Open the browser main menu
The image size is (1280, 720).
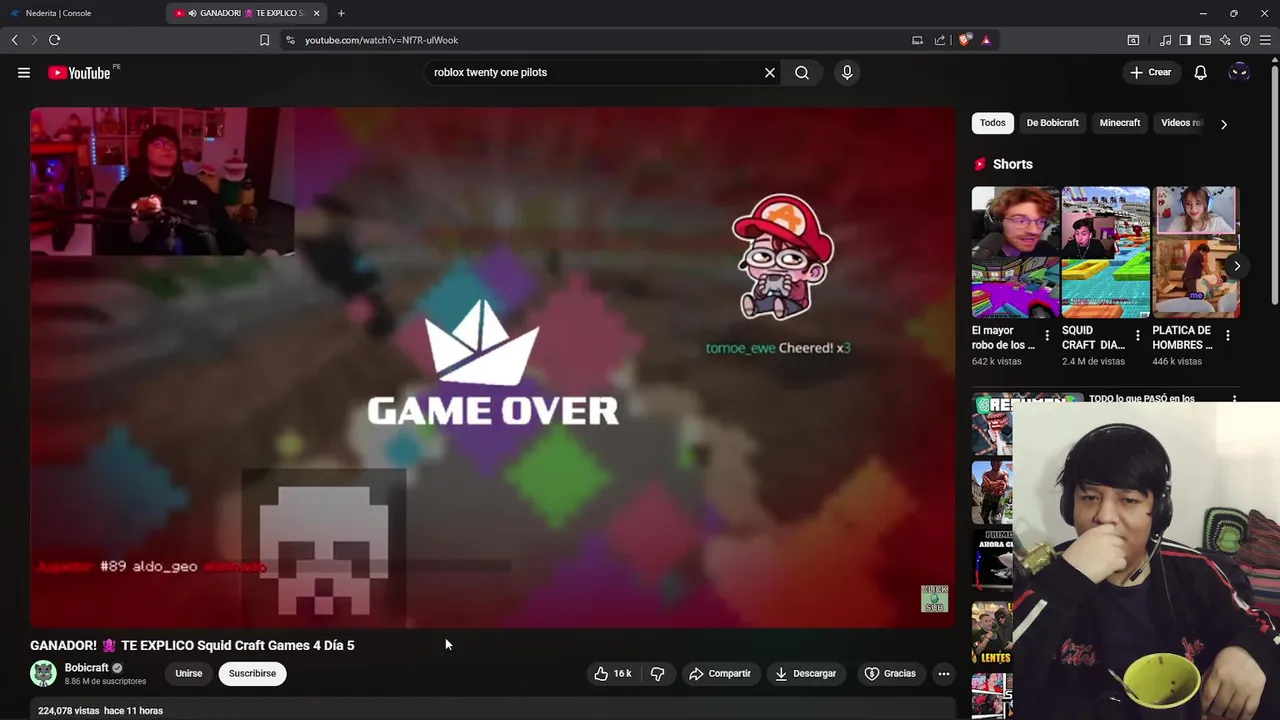[x=1266, y=40]
